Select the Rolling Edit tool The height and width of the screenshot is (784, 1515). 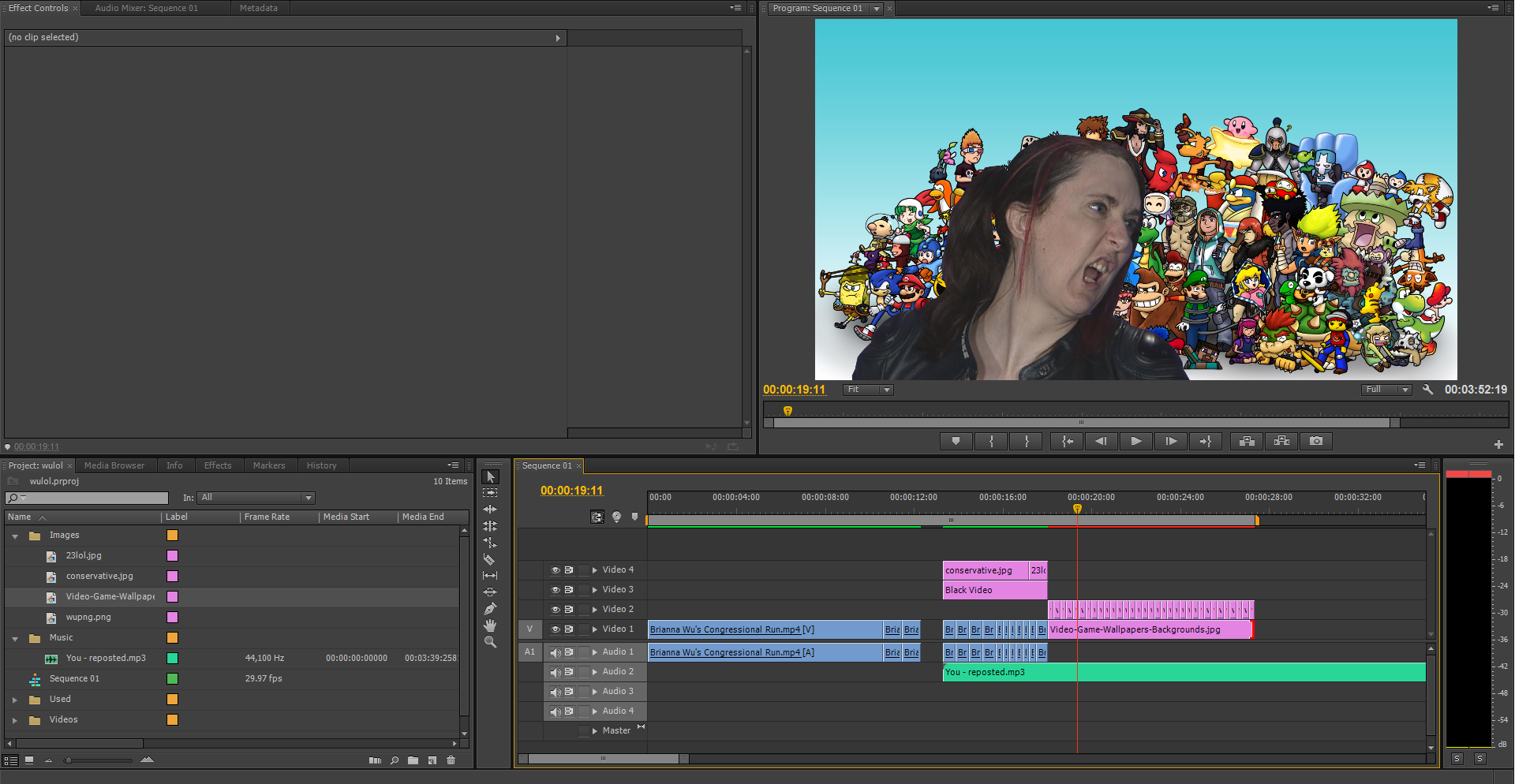pyautogui.click(x=490, y=526)
